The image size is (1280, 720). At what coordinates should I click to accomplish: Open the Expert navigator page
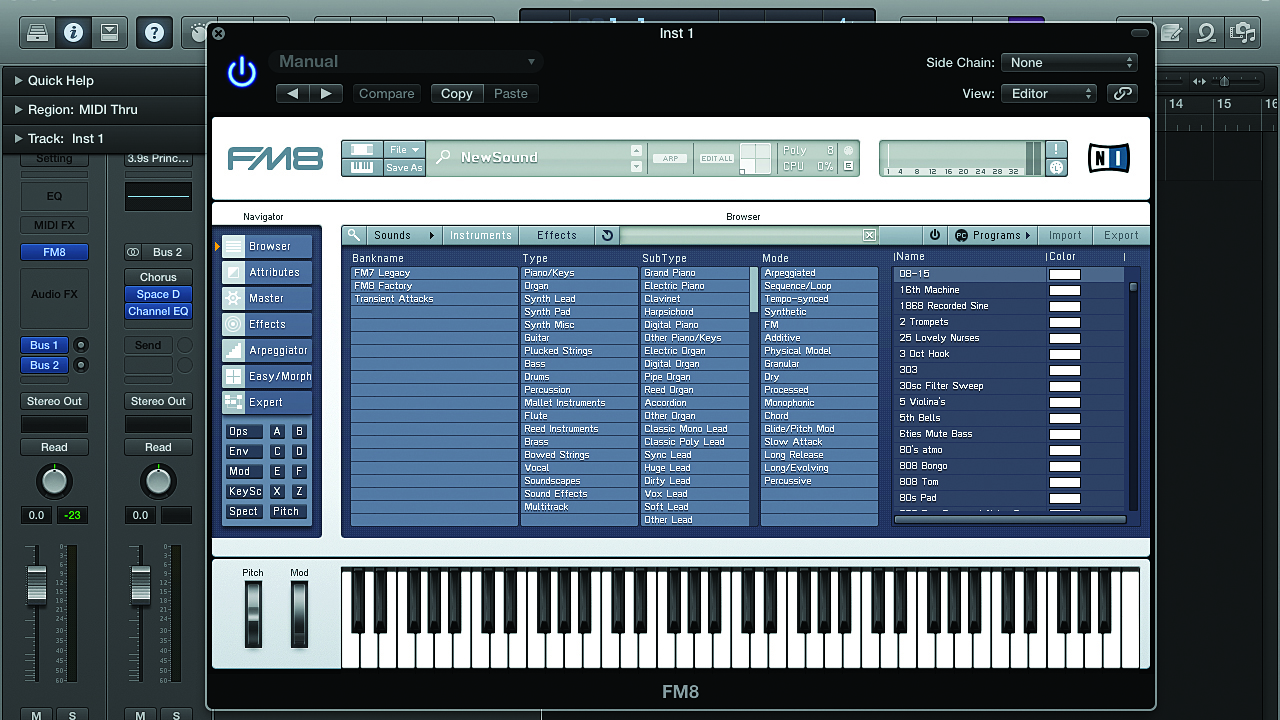click(267, 402)
